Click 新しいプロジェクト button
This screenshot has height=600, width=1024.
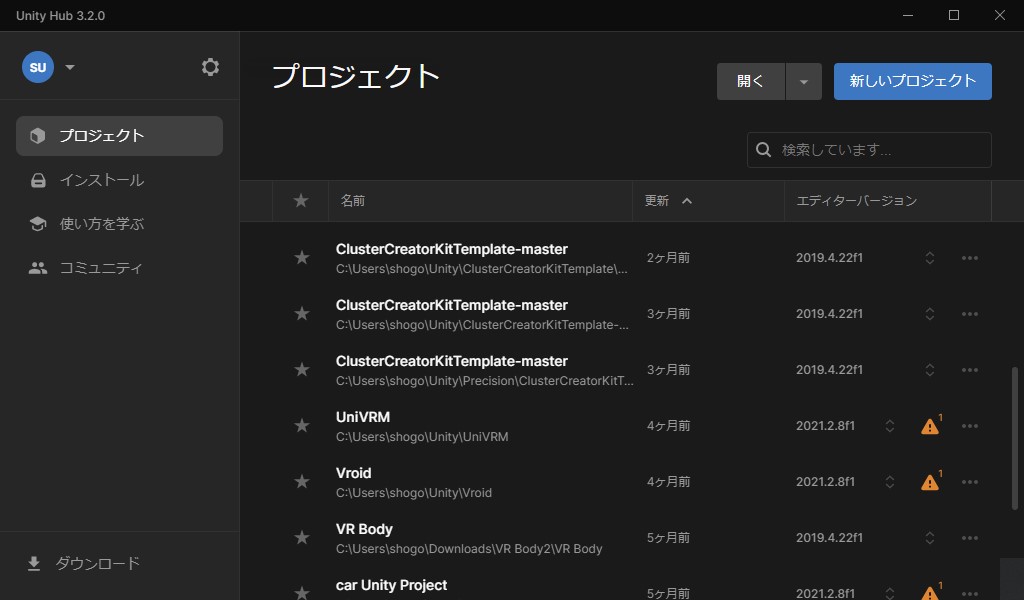point(912,82)
